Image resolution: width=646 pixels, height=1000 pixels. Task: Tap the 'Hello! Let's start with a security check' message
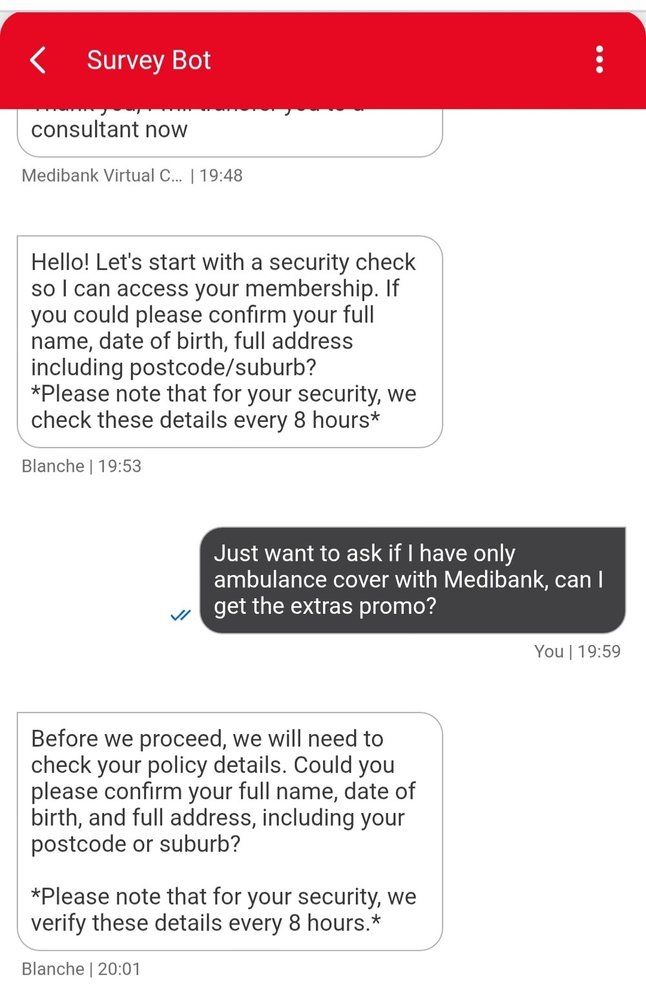point(230,341)
